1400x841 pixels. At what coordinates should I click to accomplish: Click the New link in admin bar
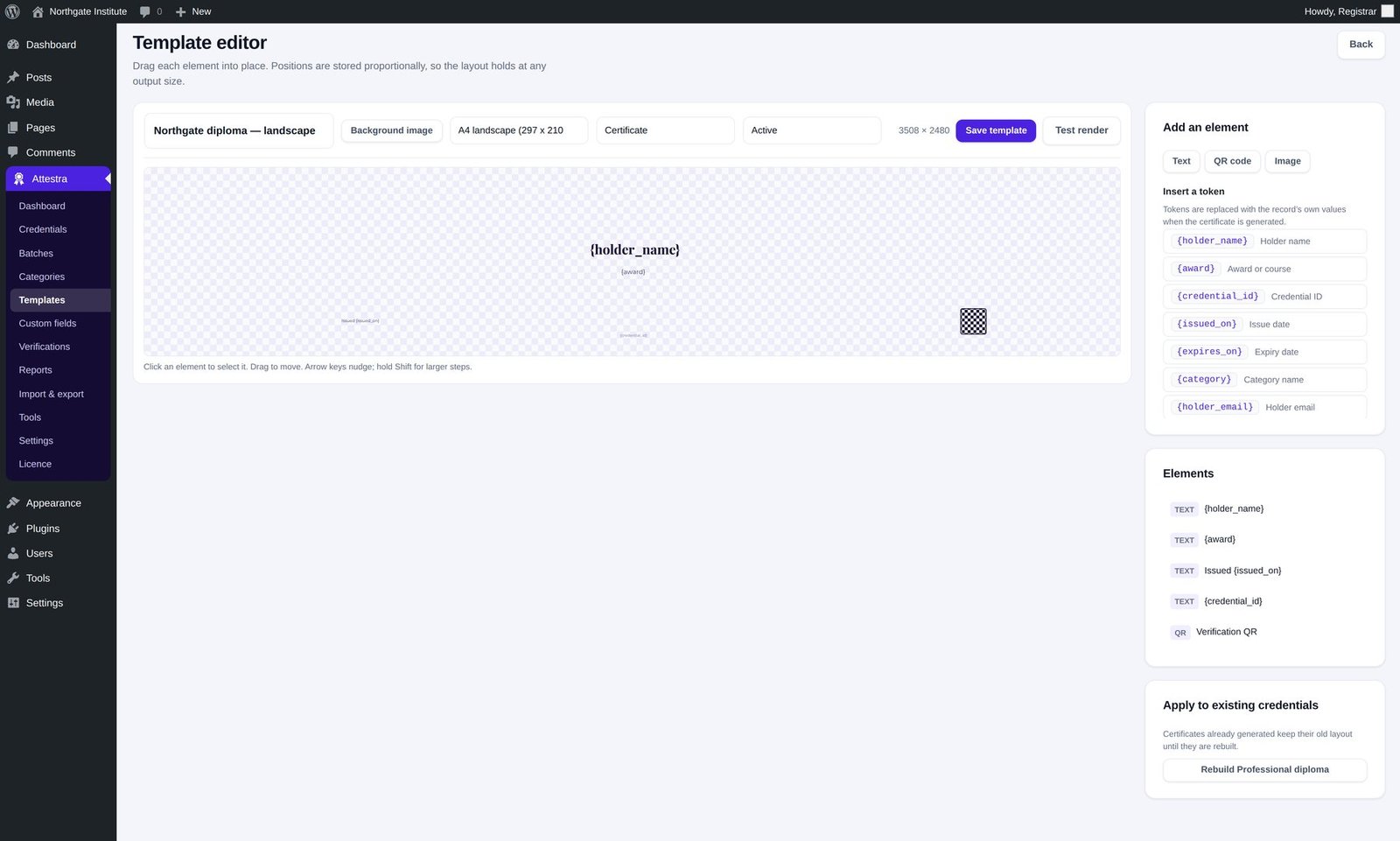[201, 11]
